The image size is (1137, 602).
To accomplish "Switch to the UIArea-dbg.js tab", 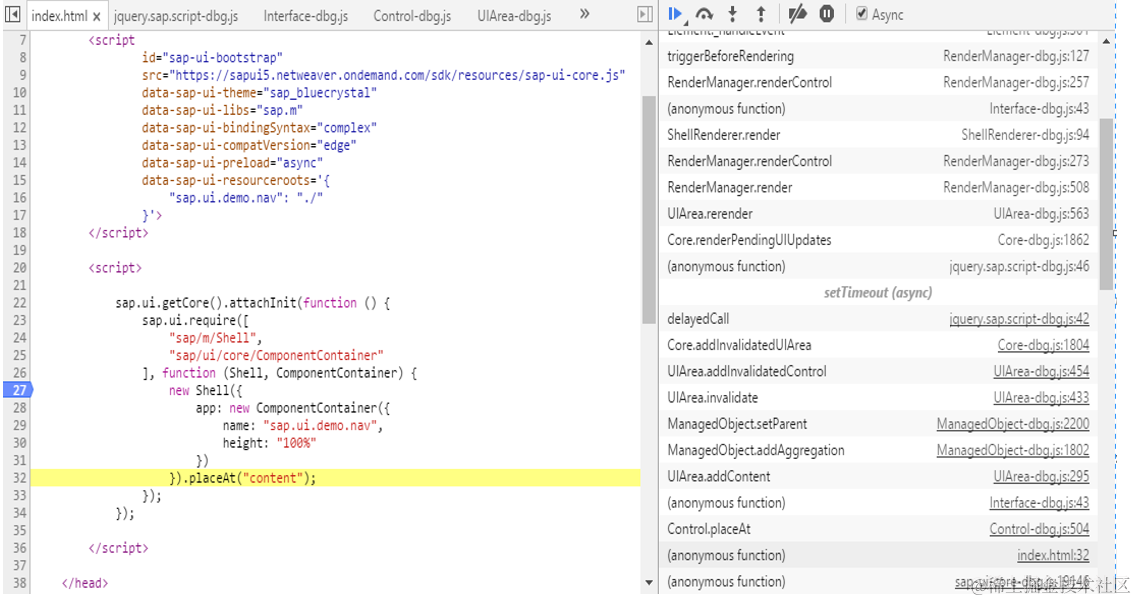I will click(514, 16).
